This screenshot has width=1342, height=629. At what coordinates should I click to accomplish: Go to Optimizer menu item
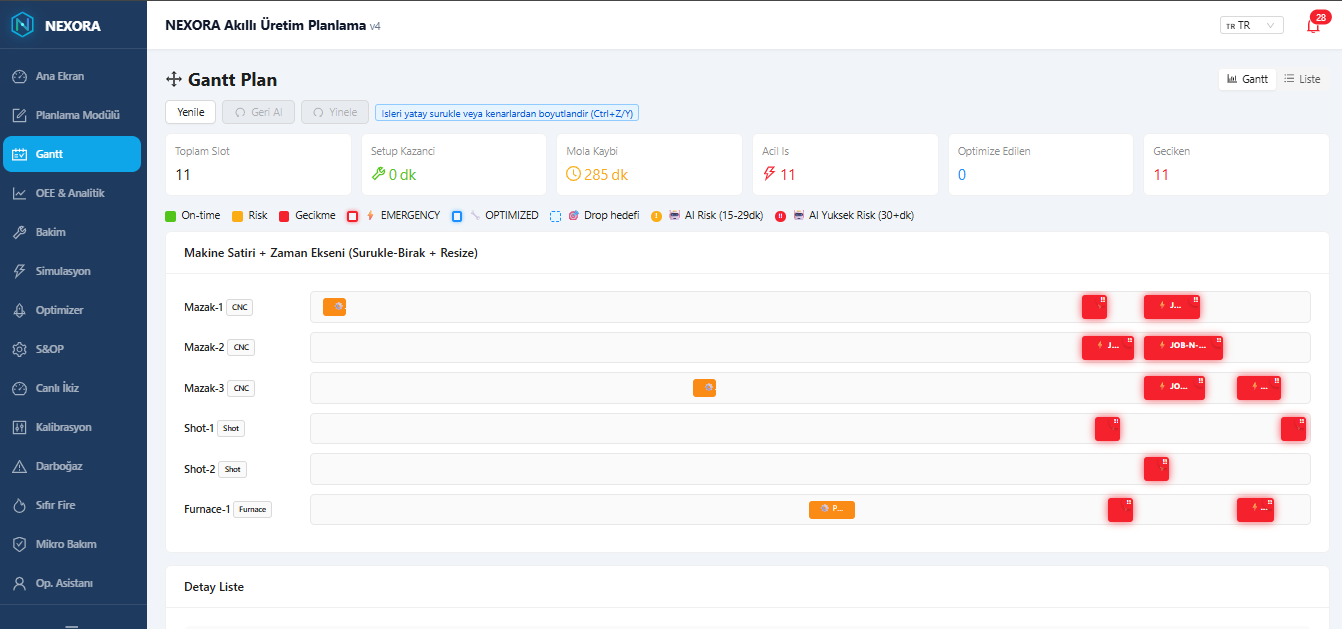pyautogui.click(x=73, y=310)
